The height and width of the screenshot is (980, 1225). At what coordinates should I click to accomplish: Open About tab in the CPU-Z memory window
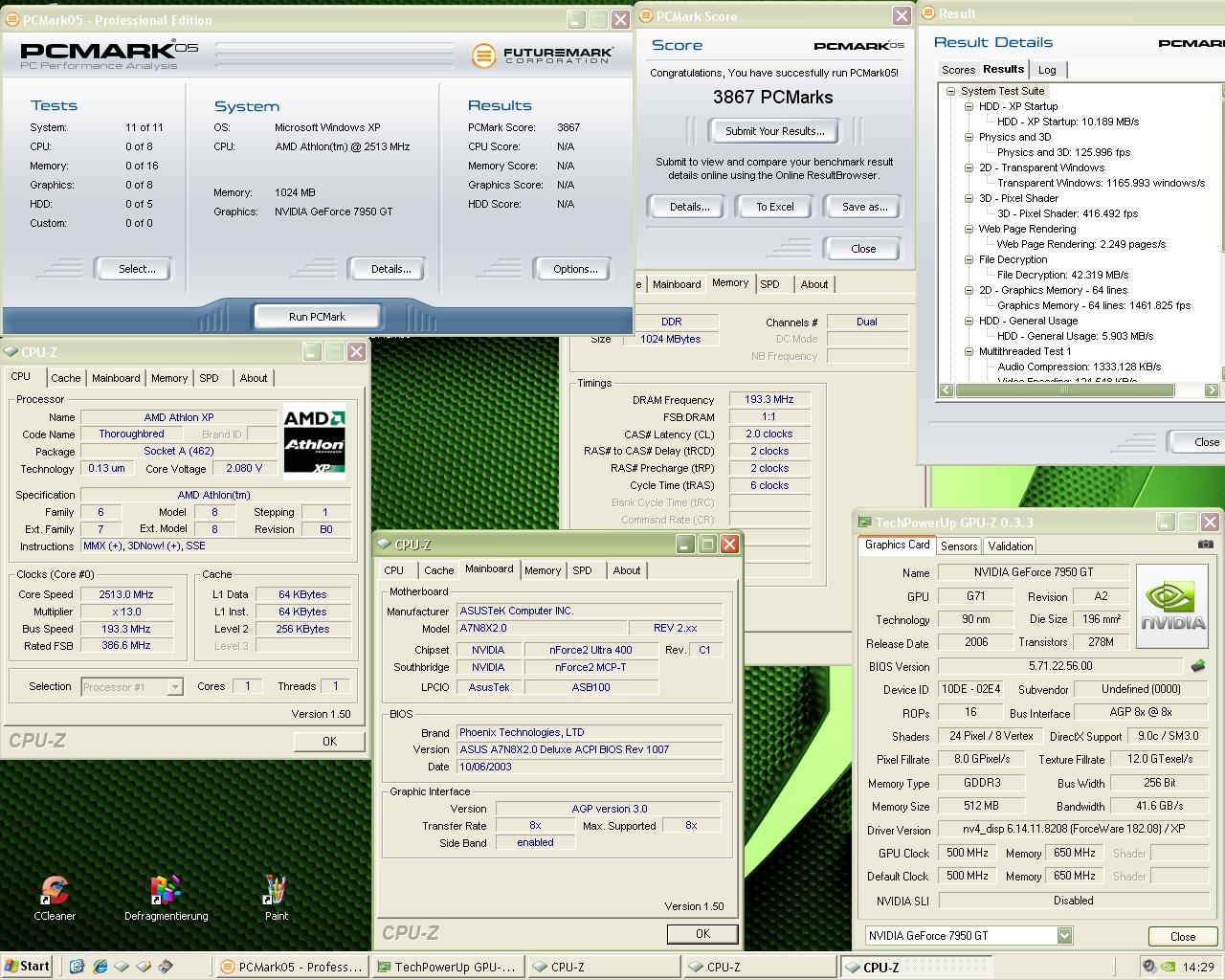click(814, 284)
